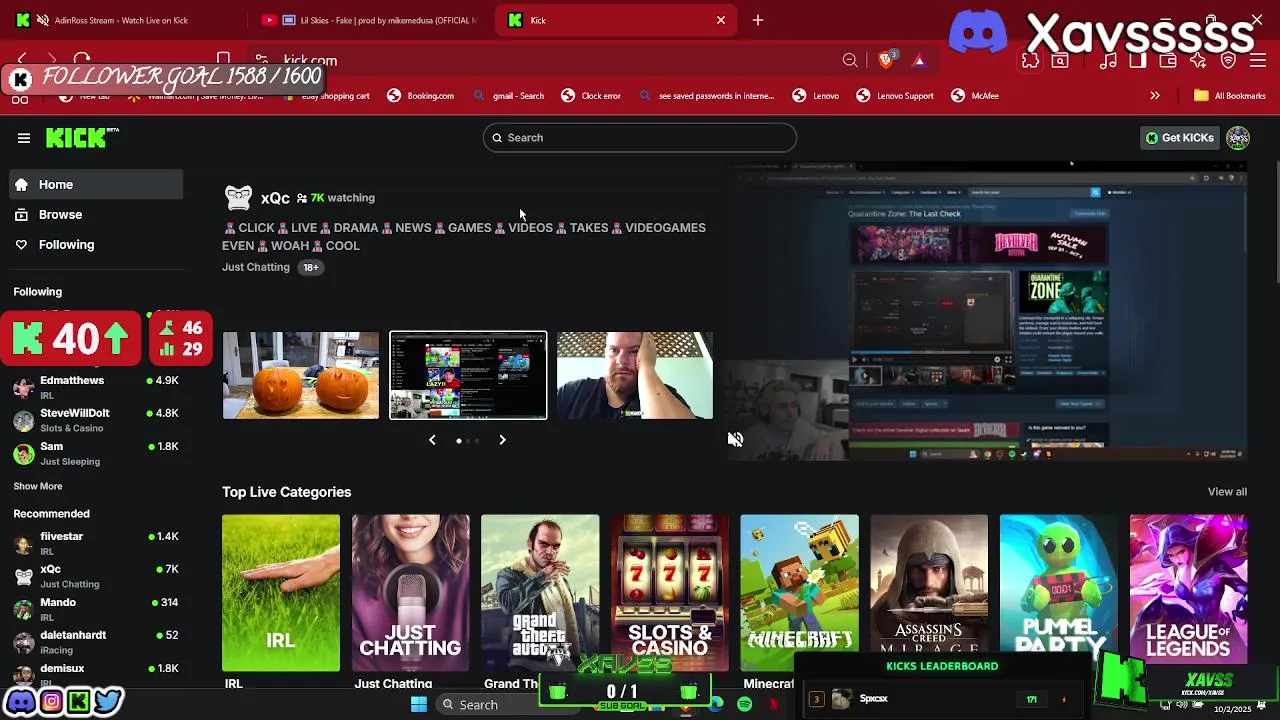
Task: Click the Get KICKs button
Action: click(1180, 138)
